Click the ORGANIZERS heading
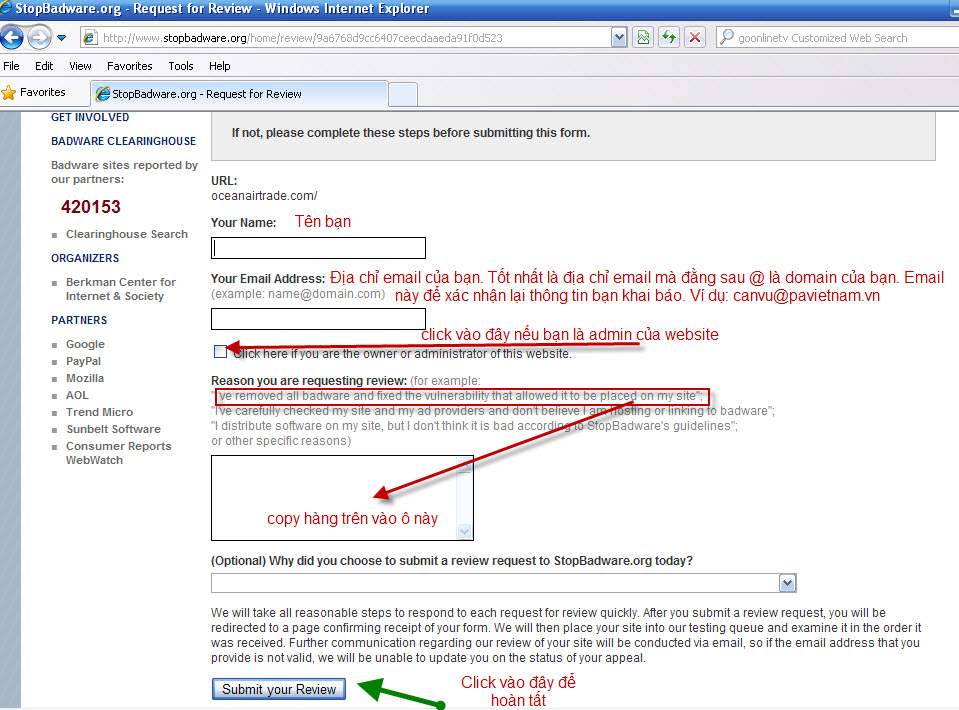The width and height of the screenshot is (959, 710). (85, 258)
